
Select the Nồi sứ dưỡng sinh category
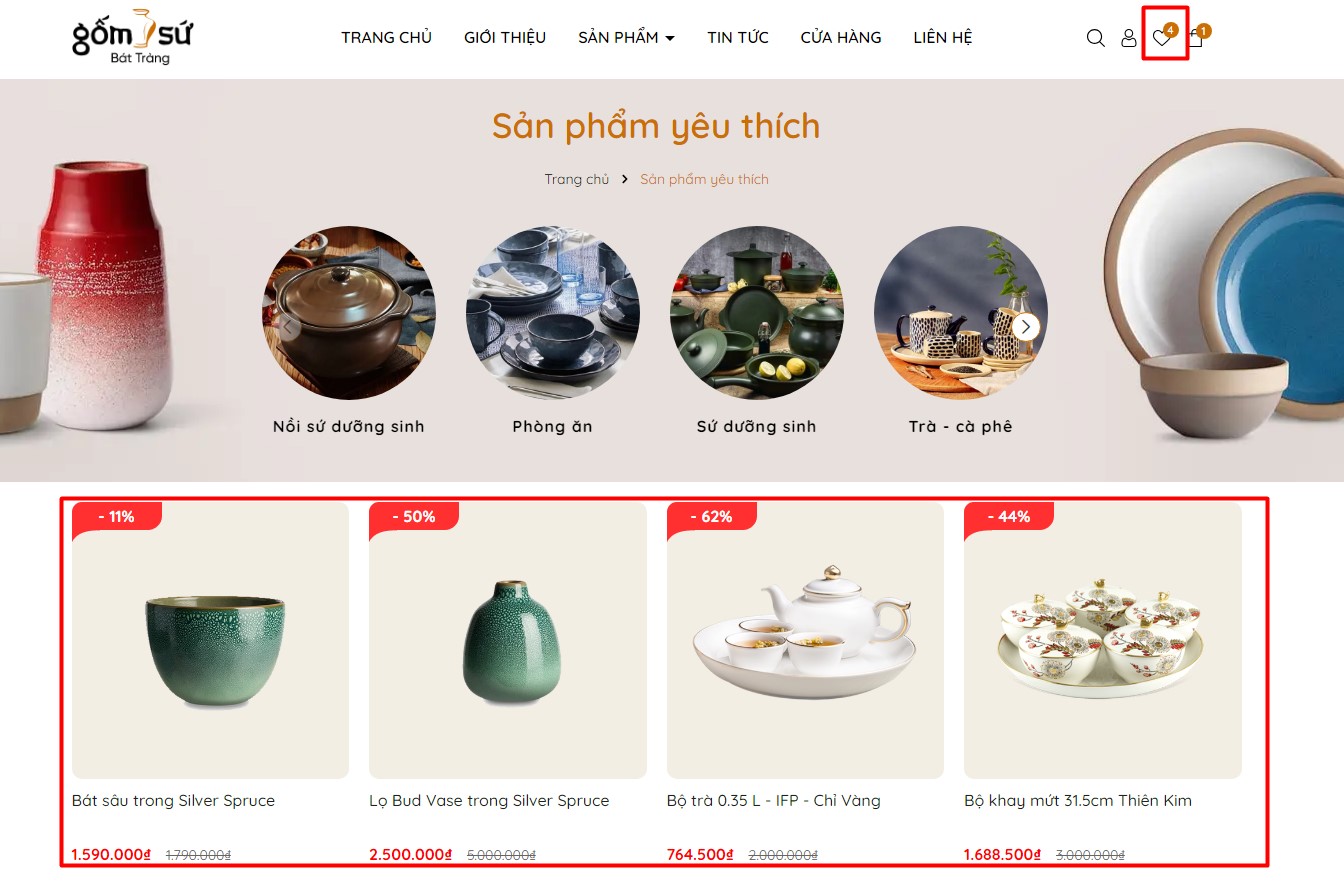pos(349,426)
